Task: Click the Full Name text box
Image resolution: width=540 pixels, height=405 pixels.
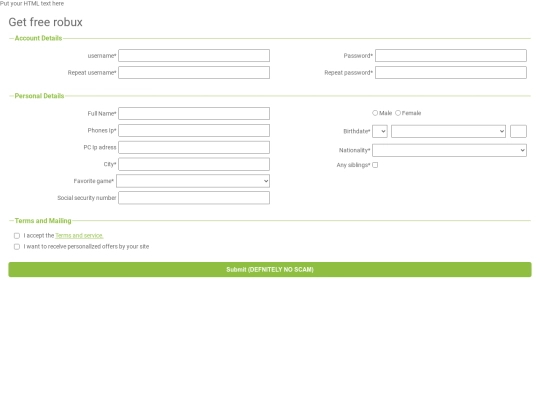Action: (194, 113)
